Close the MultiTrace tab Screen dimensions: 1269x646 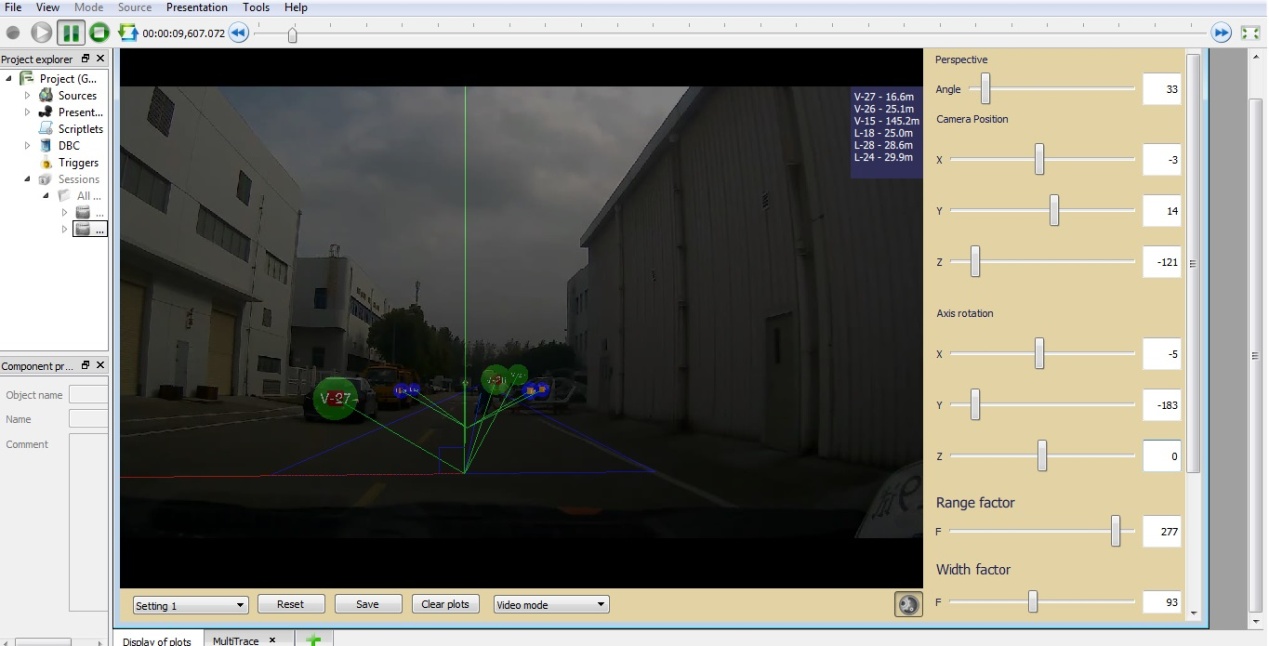tap(272, 640)
